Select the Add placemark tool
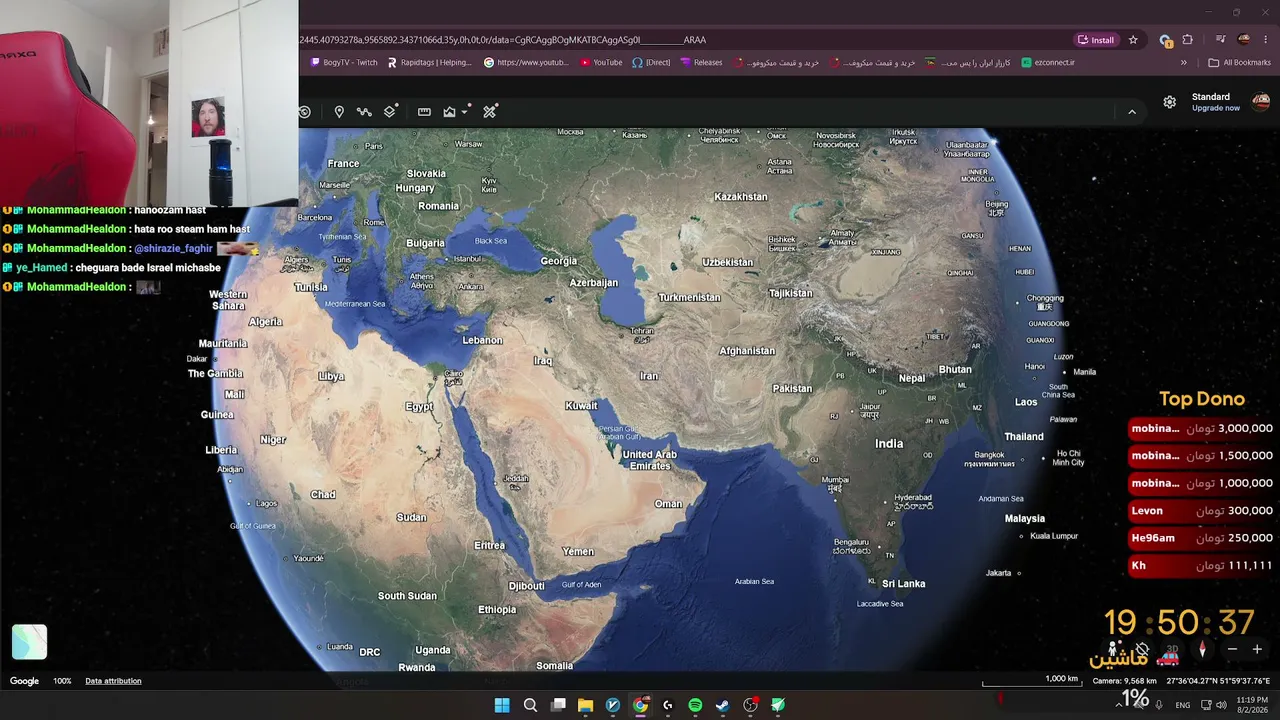 pos(339,112)
